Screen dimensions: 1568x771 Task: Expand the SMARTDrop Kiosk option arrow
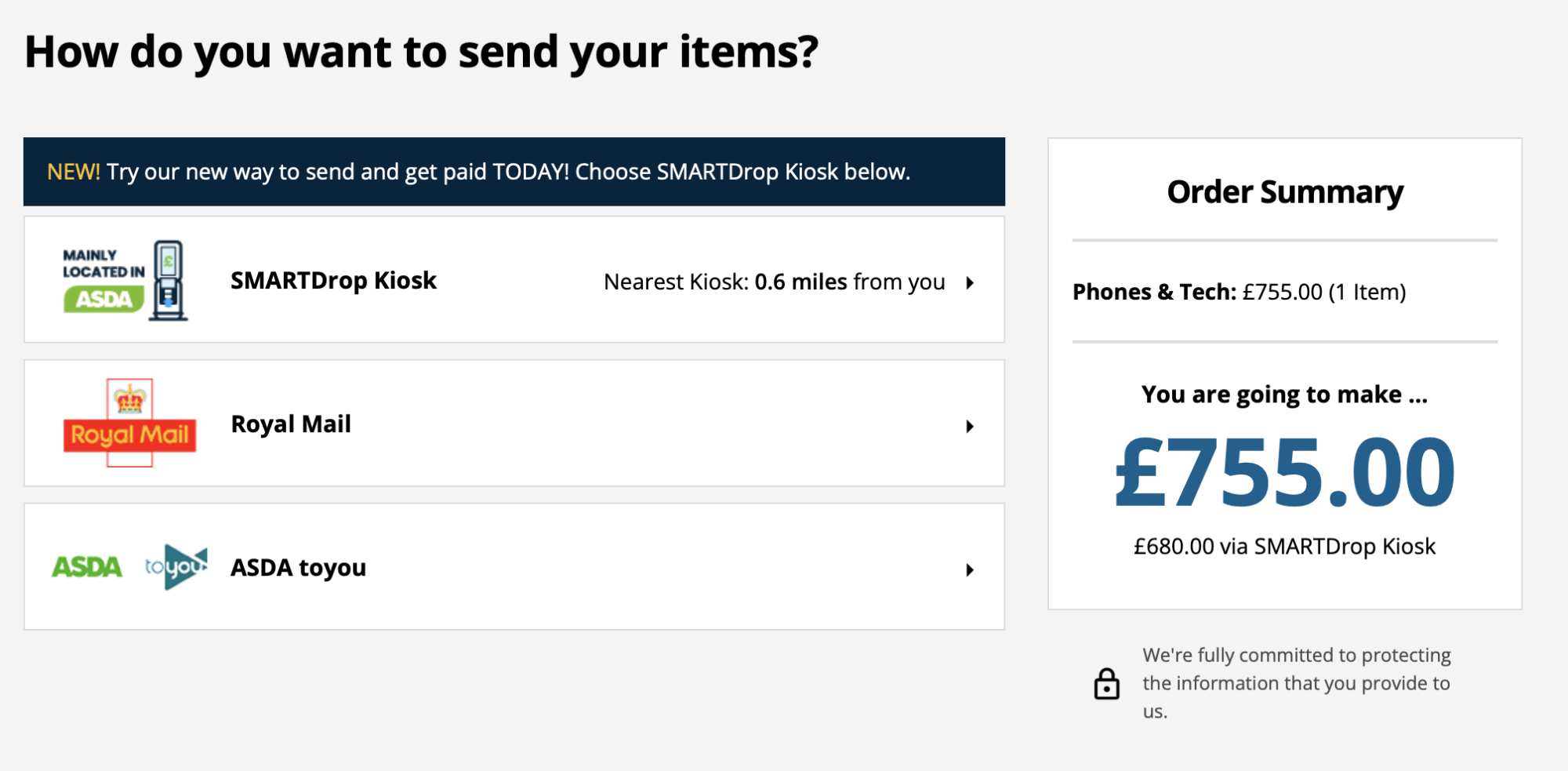click(970, 283)
